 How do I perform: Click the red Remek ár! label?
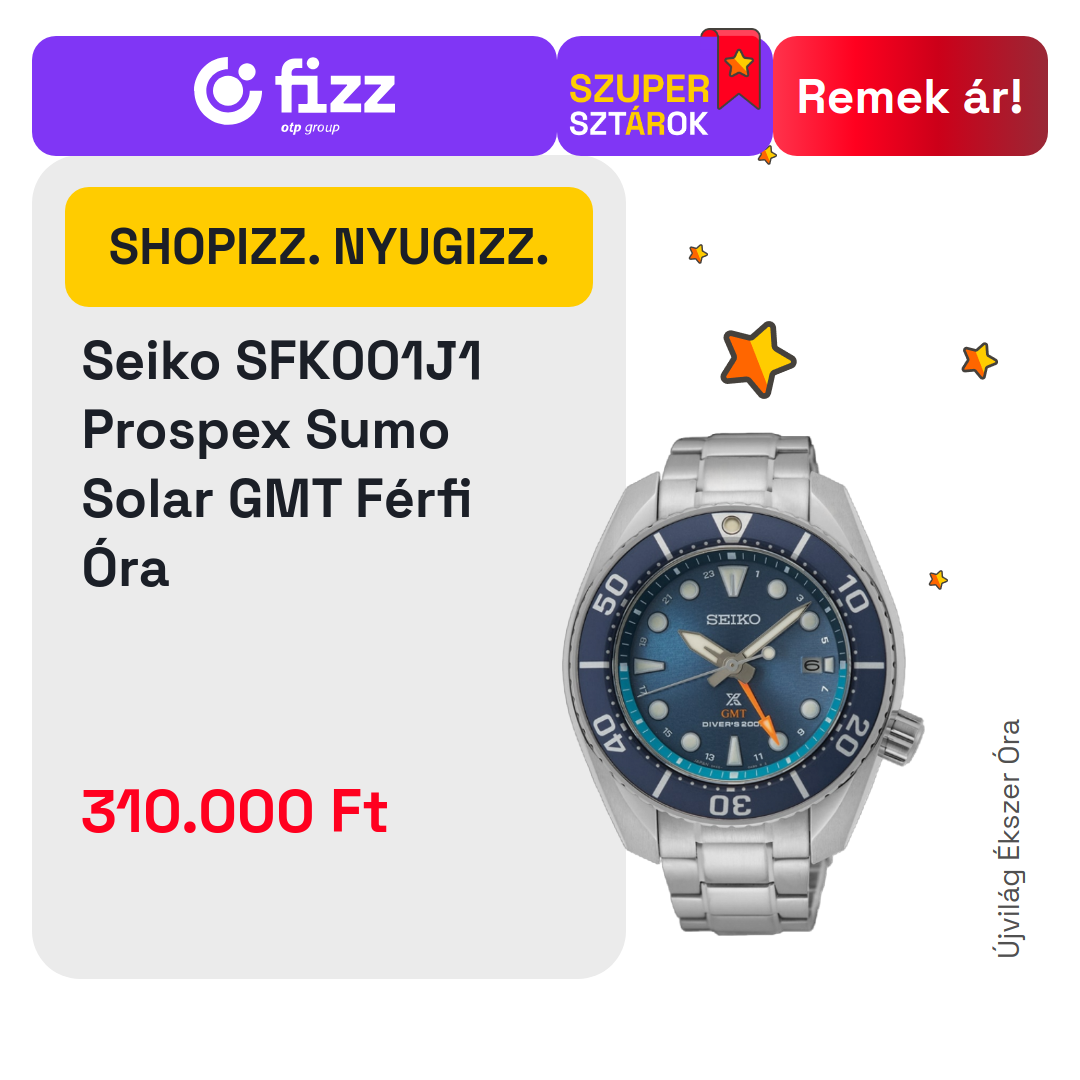tap(910, 96)
